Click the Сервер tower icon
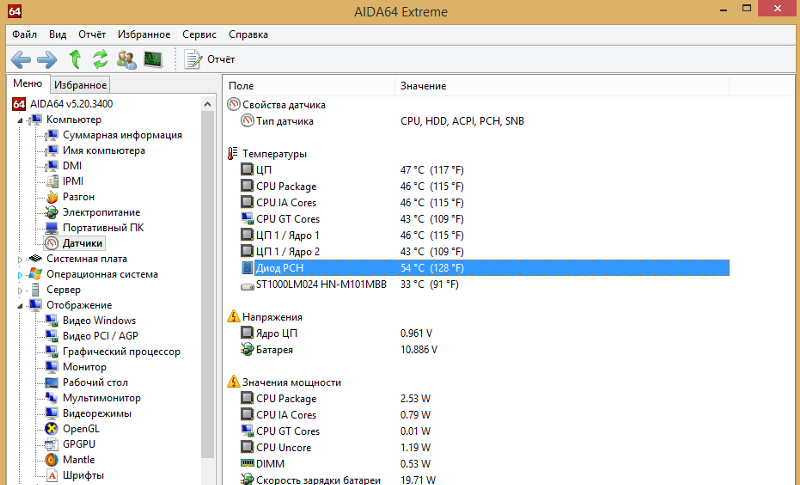Screen dimensions: 800x485 pyautogui.click(x=35, y=290)
